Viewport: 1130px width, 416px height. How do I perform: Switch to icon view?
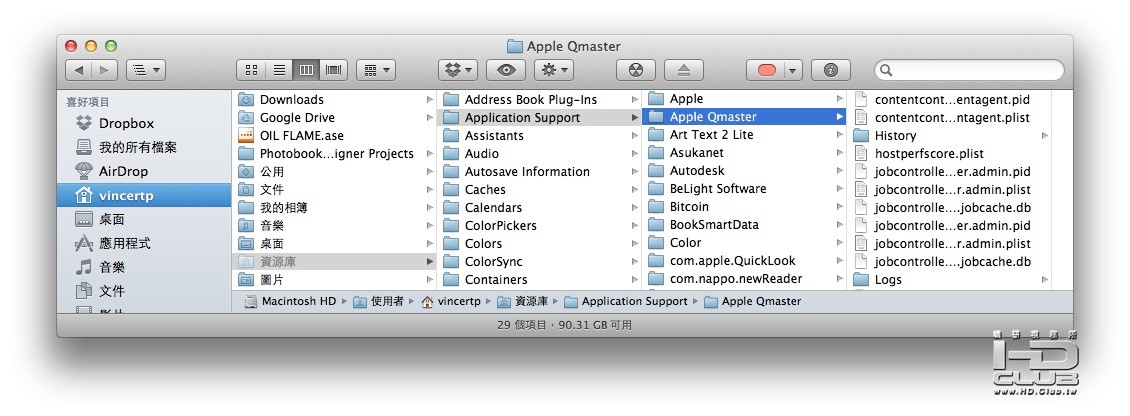(x=251, y=70)
